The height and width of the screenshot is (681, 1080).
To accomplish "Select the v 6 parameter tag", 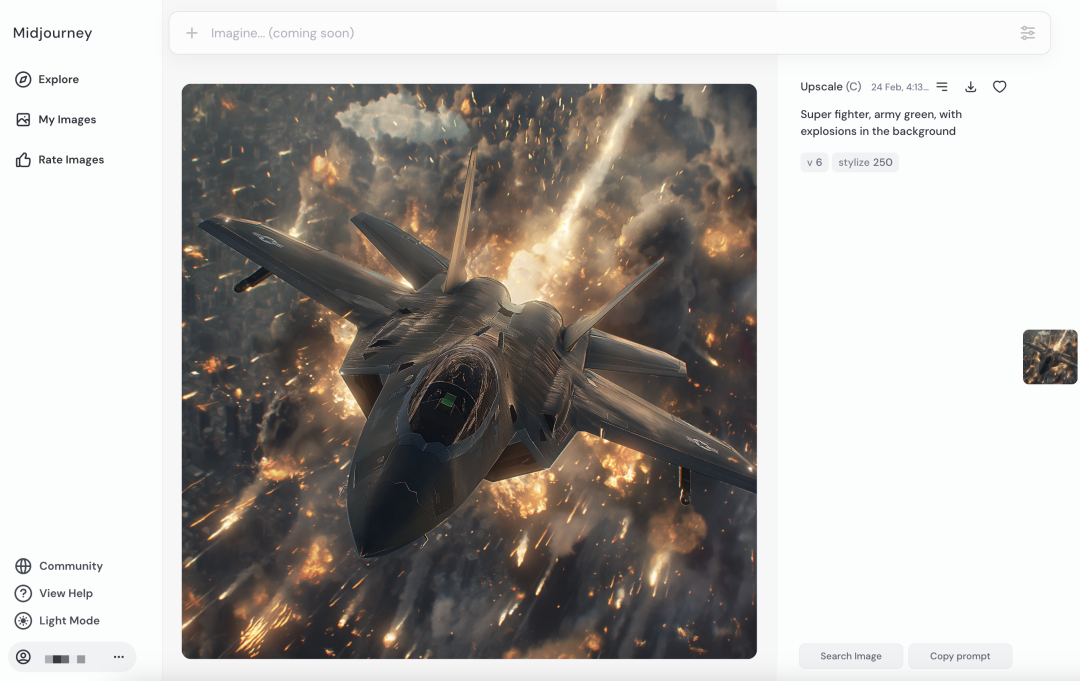I will [814, 162].
